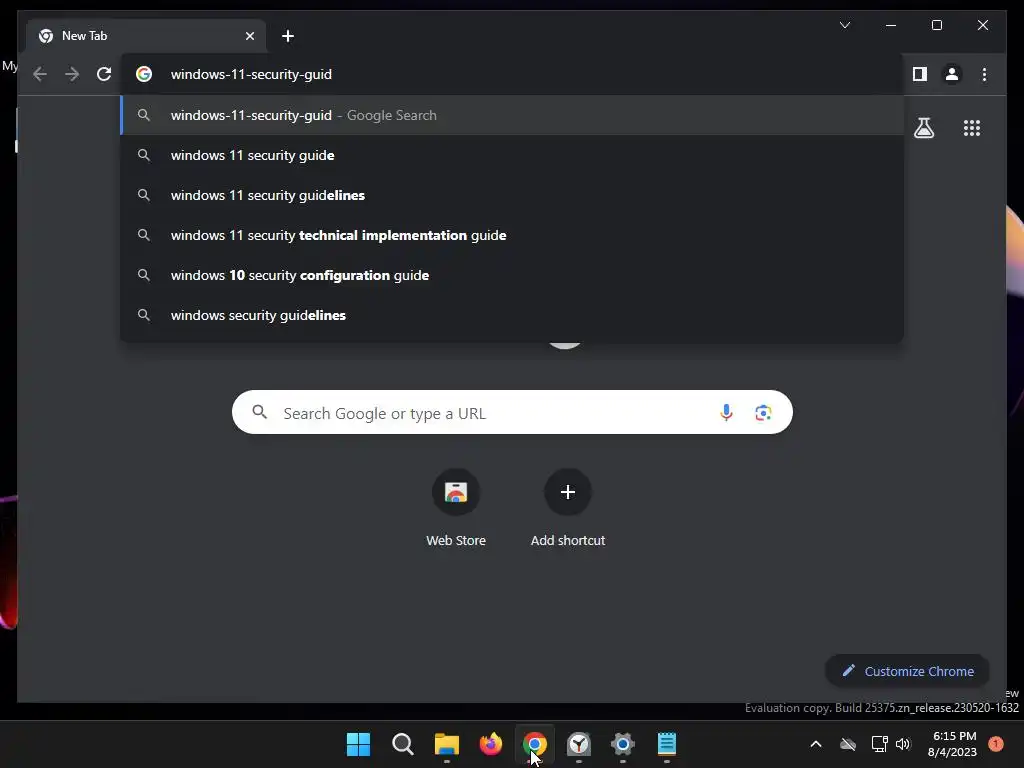Viewport: 1024px width, 768px height.
Task: Minimize the Chrome window
Action: point(891,25)
